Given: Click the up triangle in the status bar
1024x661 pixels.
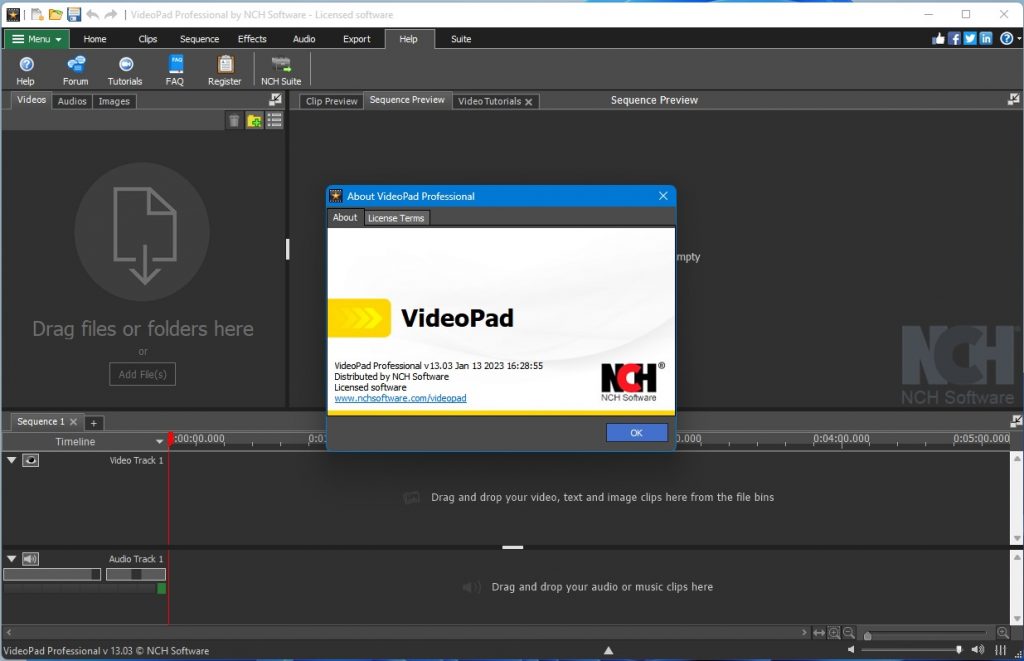Looking at the screenshot, I should pos(609,650).
